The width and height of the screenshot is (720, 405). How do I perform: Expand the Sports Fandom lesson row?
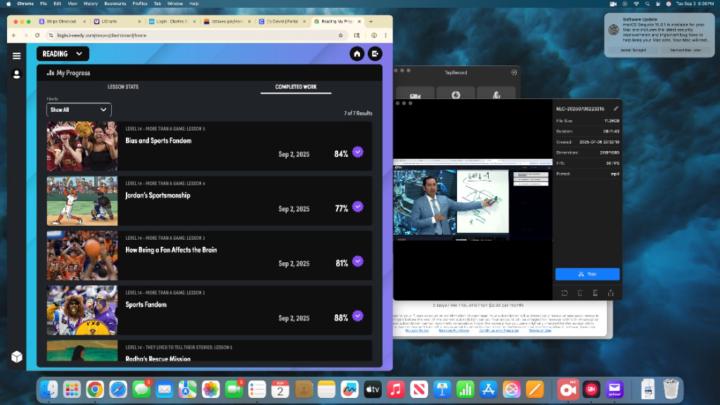pyautogui.click(x=358, y=316)
